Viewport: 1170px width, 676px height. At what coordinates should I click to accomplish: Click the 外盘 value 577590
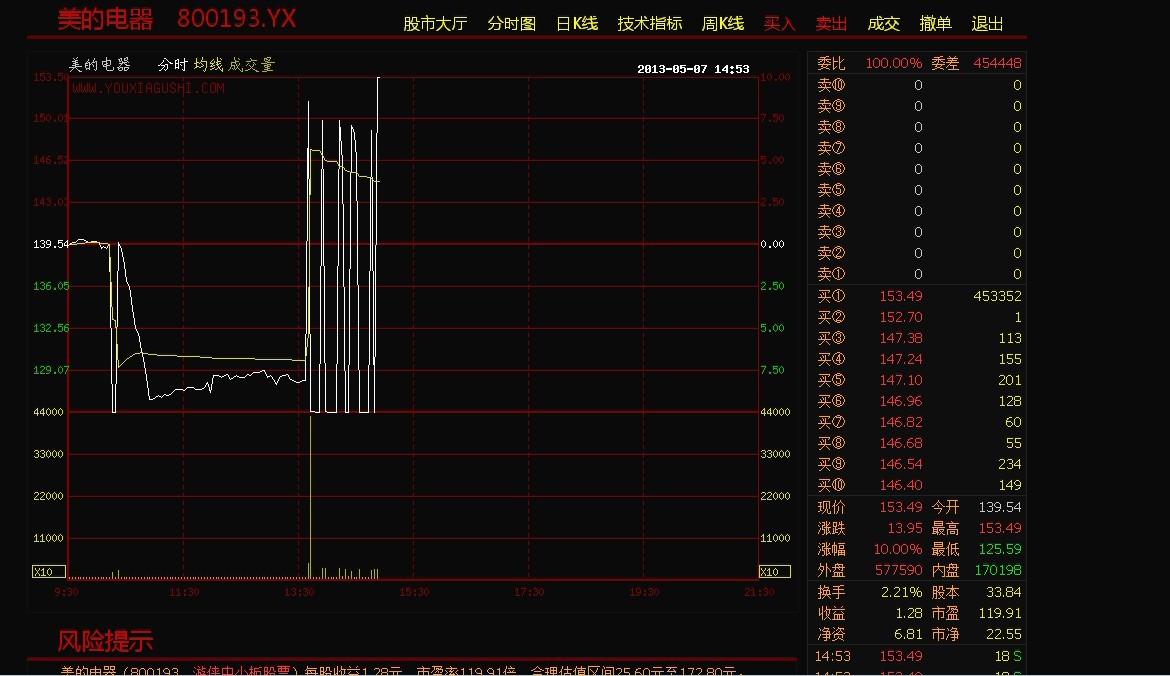(898, 570)
